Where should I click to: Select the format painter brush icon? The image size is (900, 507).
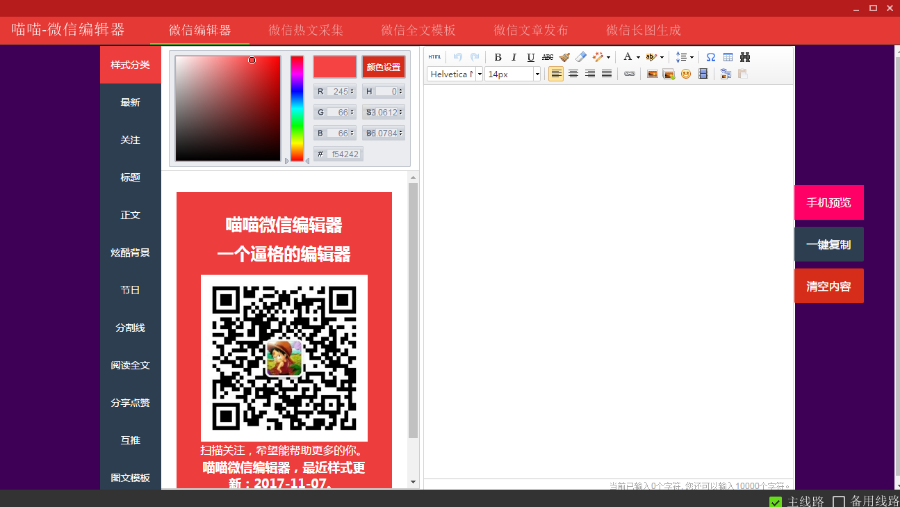point(565,57)
